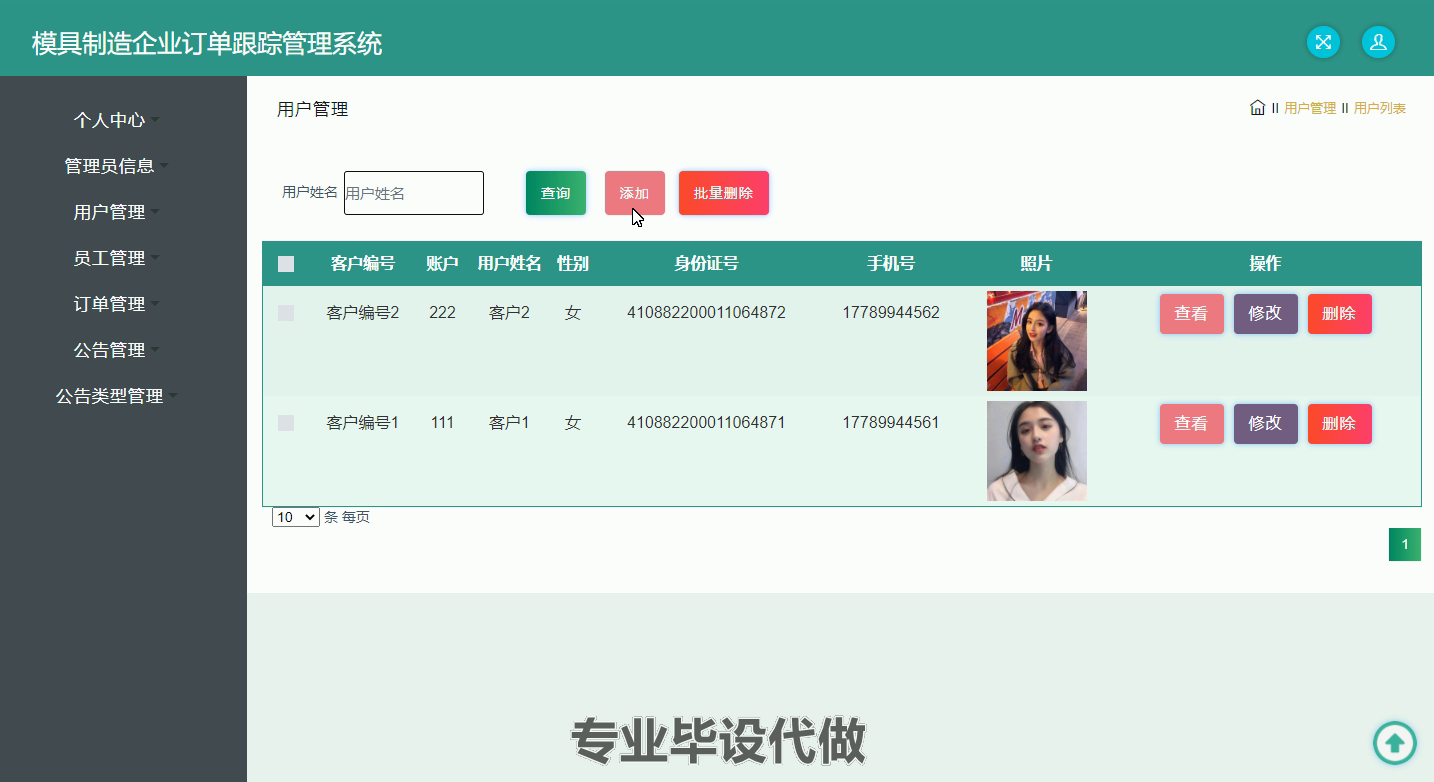Click the account cell 111
1434x782 pixels.
442,423
